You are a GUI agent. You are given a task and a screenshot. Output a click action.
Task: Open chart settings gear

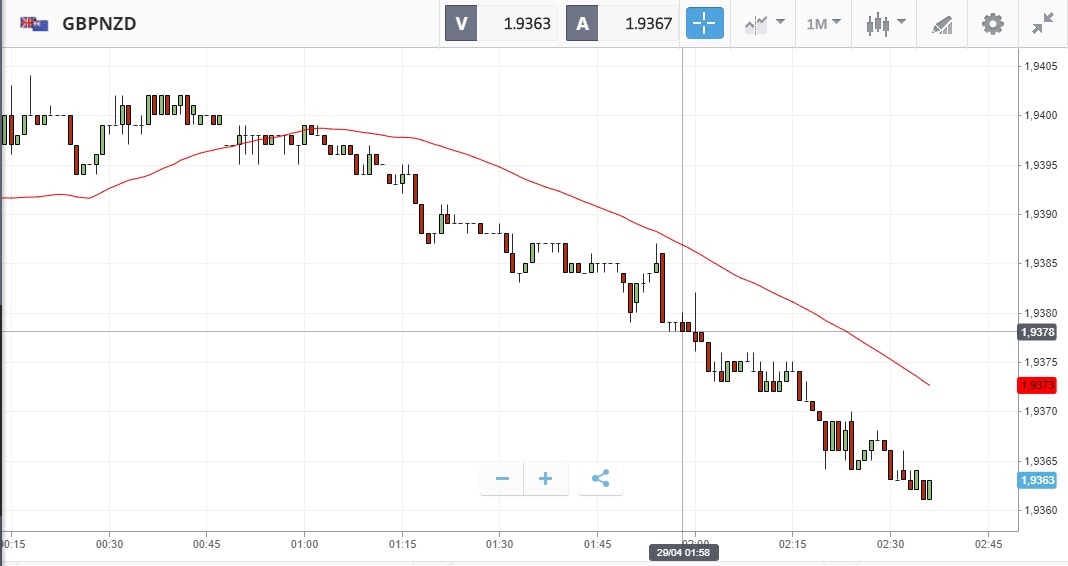click(992, 23)
